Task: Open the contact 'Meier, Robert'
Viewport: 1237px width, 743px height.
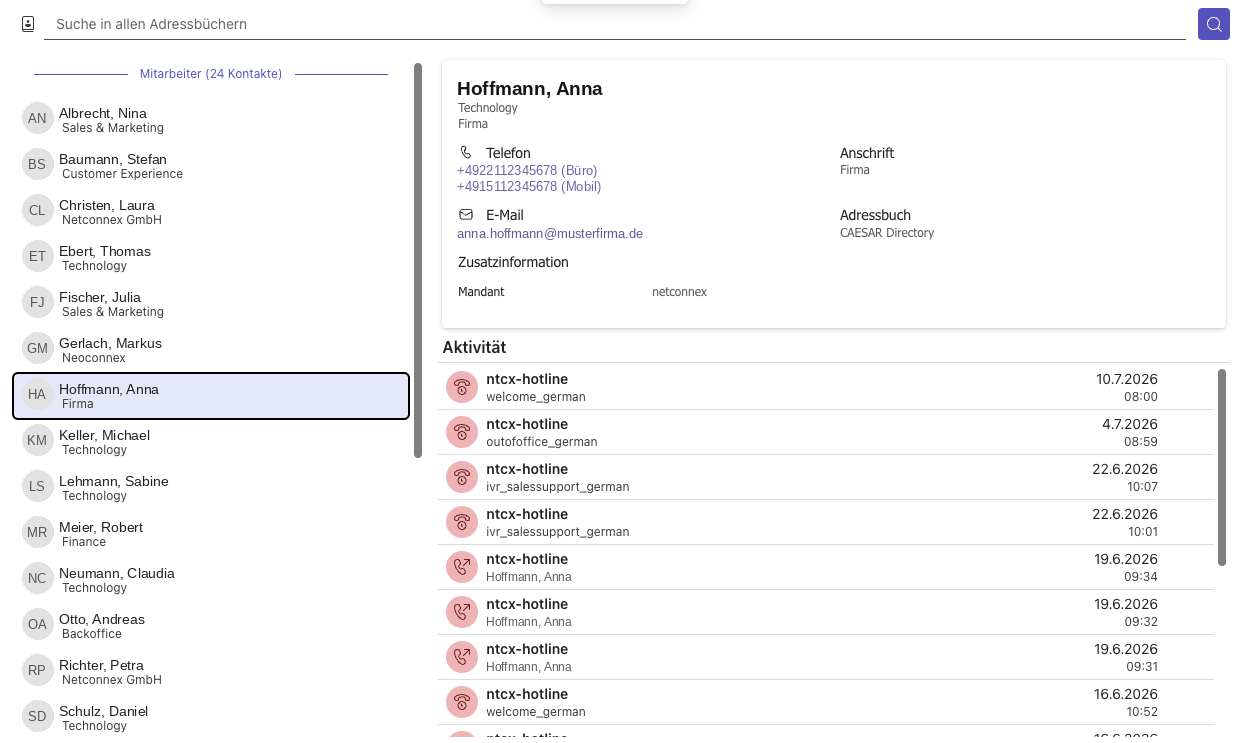Action: tap(211, 534)
